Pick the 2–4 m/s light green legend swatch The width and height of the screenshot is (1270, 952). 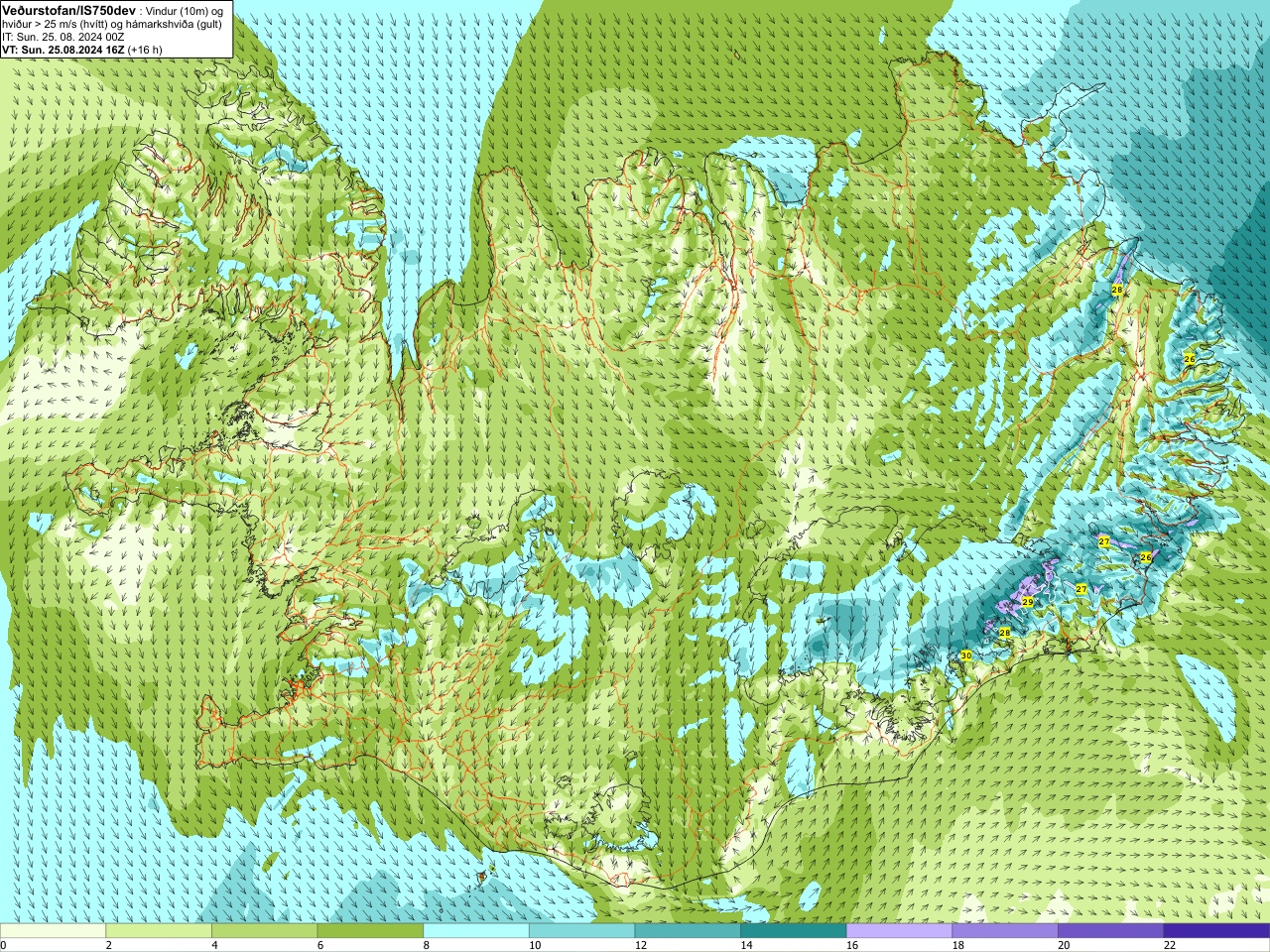tap(159, 931)
